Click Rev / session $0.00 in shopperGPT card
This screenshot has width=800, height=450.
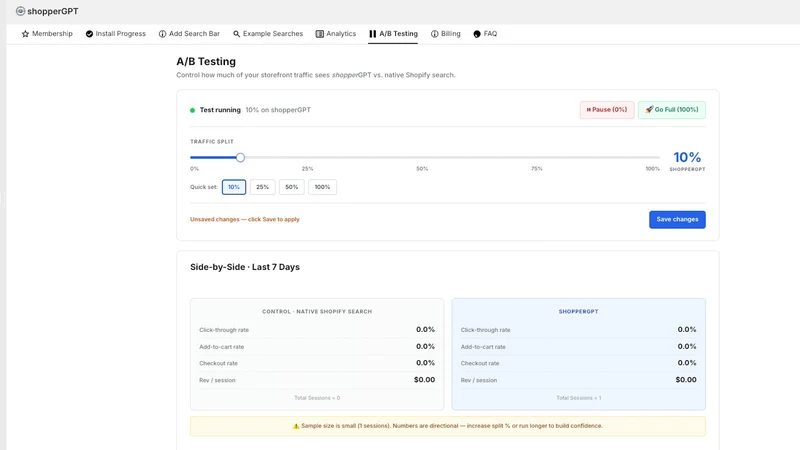[x=686, y=380]
